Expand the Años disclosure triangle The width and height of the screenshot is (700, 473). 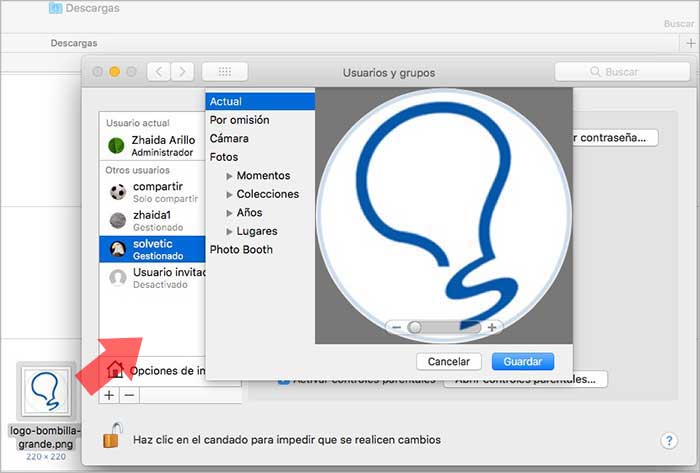[x=229, y=213]
